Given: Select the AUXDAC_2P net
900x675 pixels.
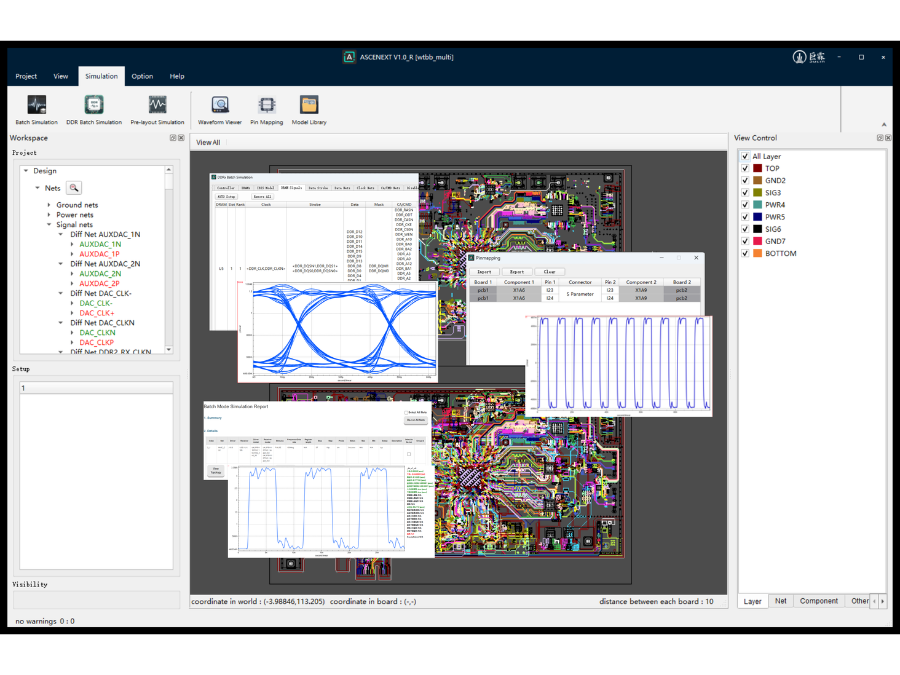Looking at the screenshot, I should [100, 283].
